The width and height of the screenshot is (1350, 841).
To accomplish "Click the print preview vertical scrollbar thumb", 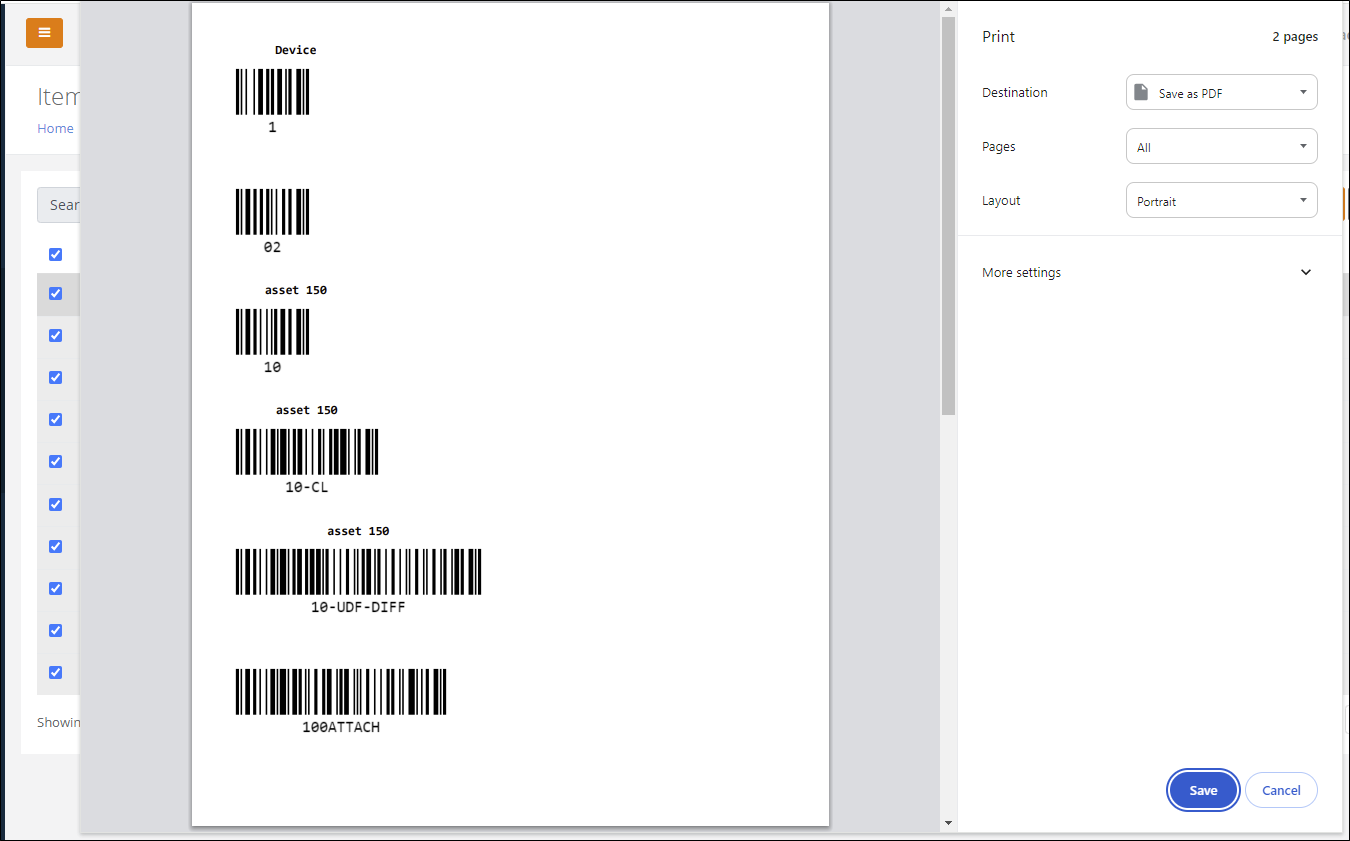I will point(948,216).
